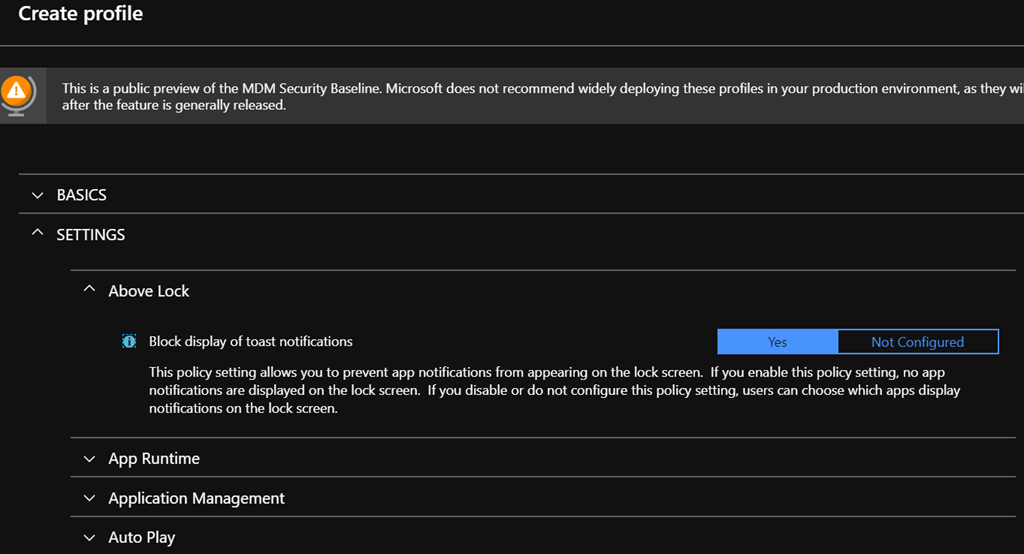Click the chevron arrow next to BASICS
This screenshot has width=1024, height=554.
[x=38, y=196]
